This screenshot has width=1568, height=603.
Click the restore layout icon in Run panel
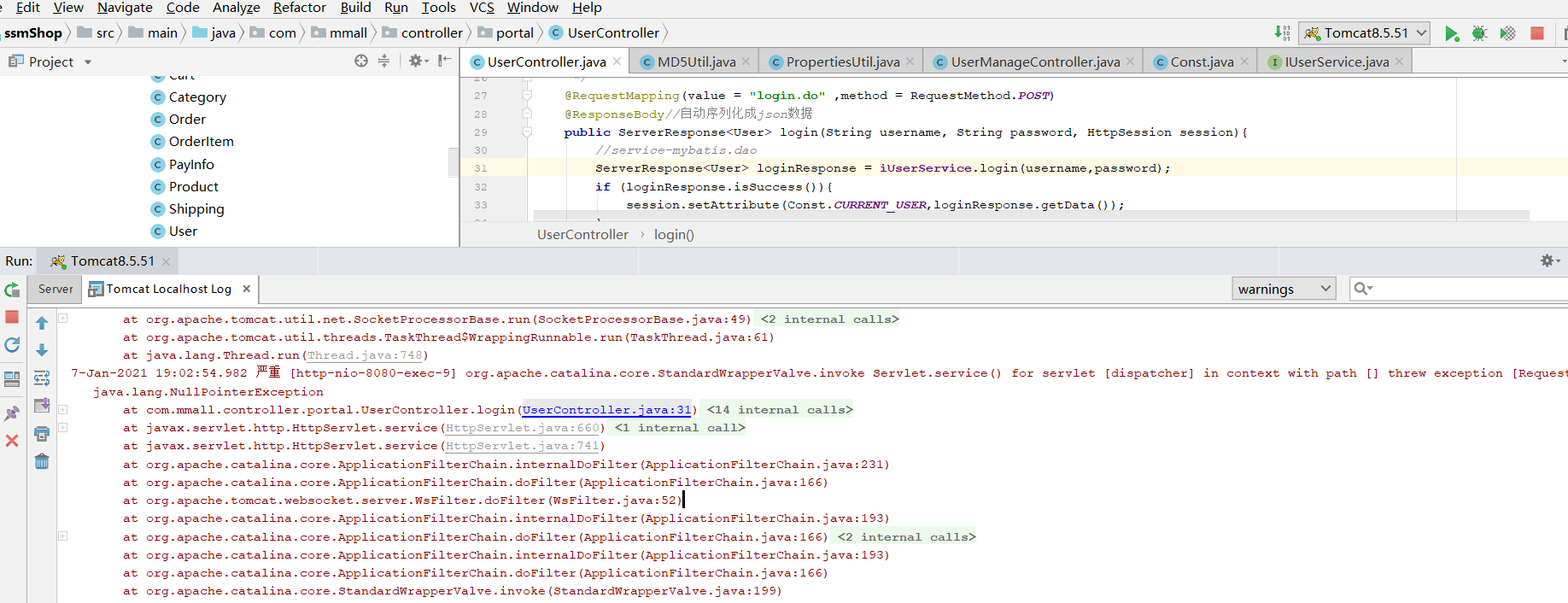pos(12,379)
